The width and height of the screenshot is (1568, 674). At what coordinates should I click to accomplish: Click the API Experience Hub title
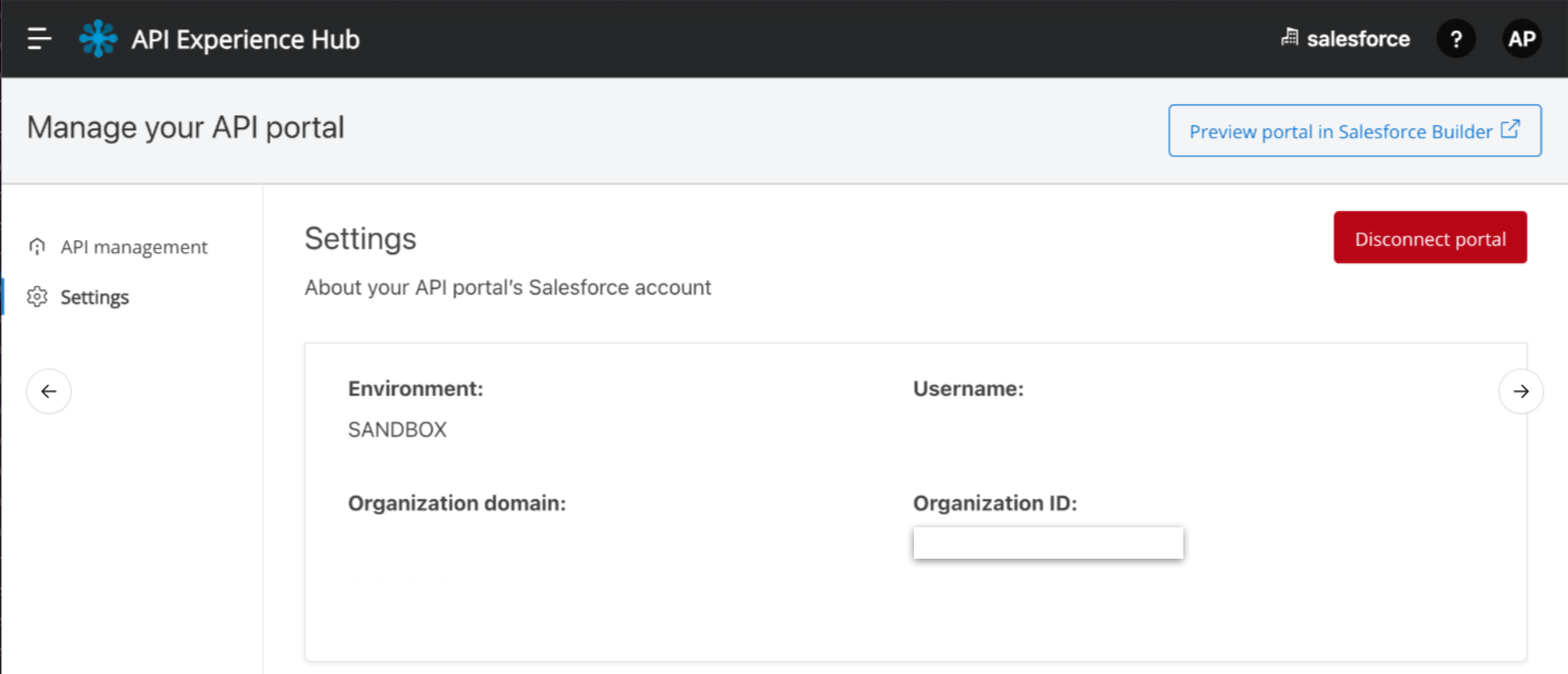pyautogui.click(x=245, y=40)
